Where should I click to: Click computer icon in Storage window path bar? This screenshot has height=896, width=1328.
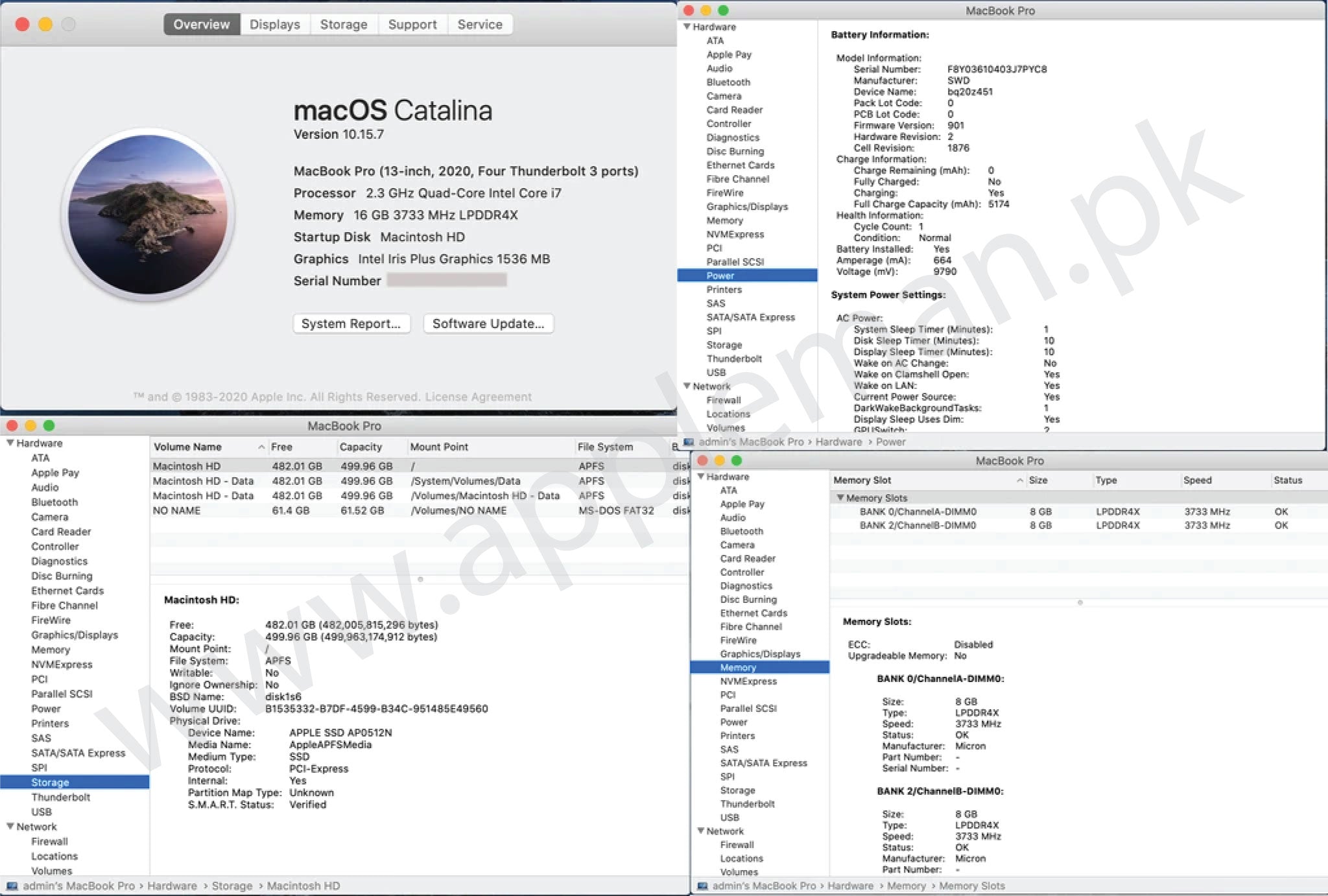[x=12, y=886]
